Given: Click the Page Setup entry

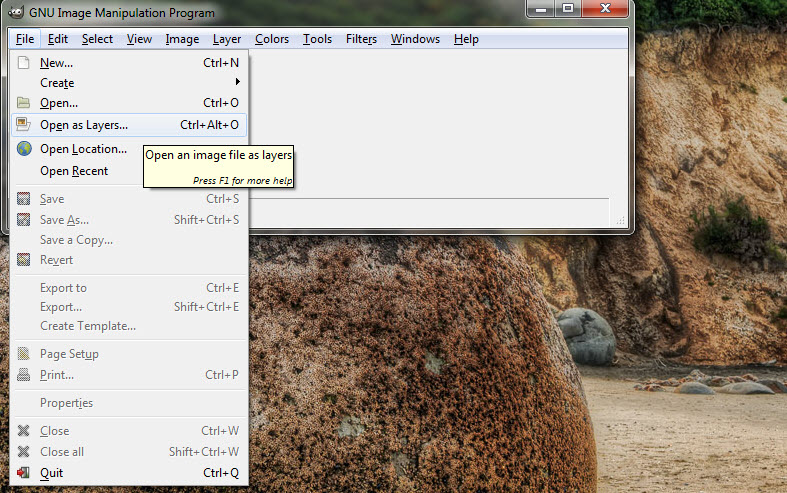Looking at the screenshot, I should pos(129,354).
